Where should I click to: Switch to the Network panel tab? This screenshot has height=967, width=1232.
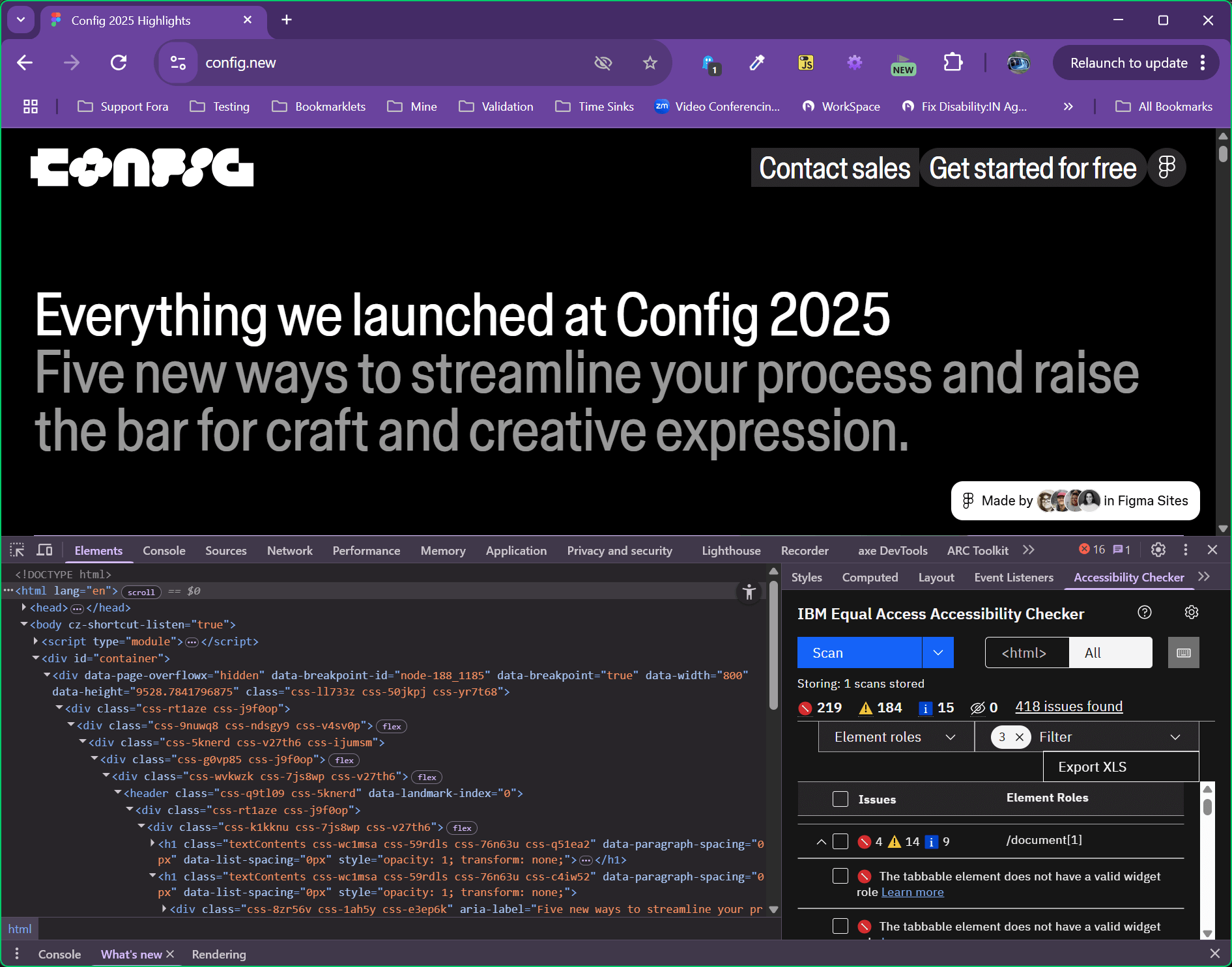point(289,550)
